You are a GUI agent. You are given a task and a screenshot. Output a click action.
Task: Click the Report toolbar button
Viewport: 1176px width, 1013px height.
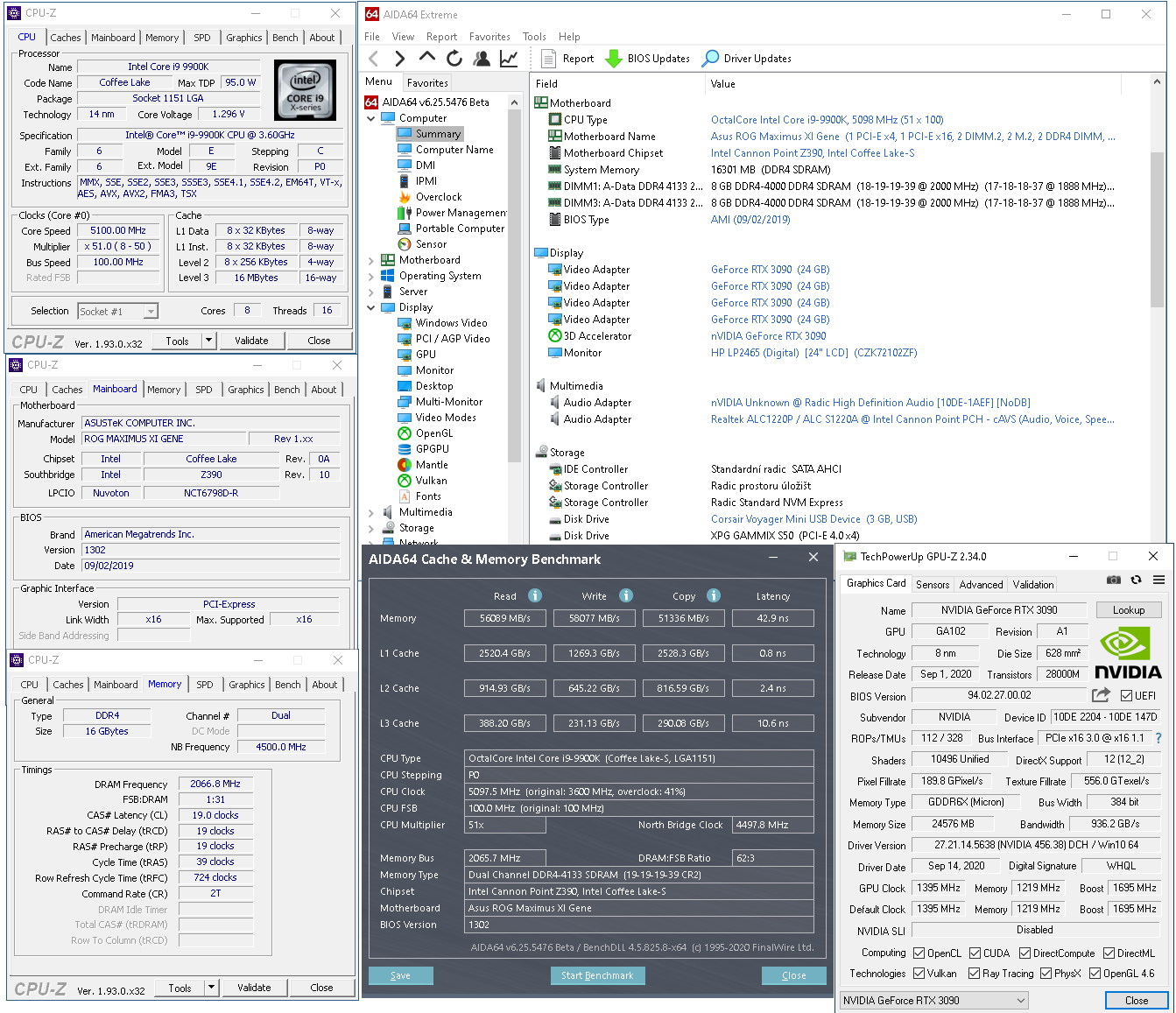point(567,59)
